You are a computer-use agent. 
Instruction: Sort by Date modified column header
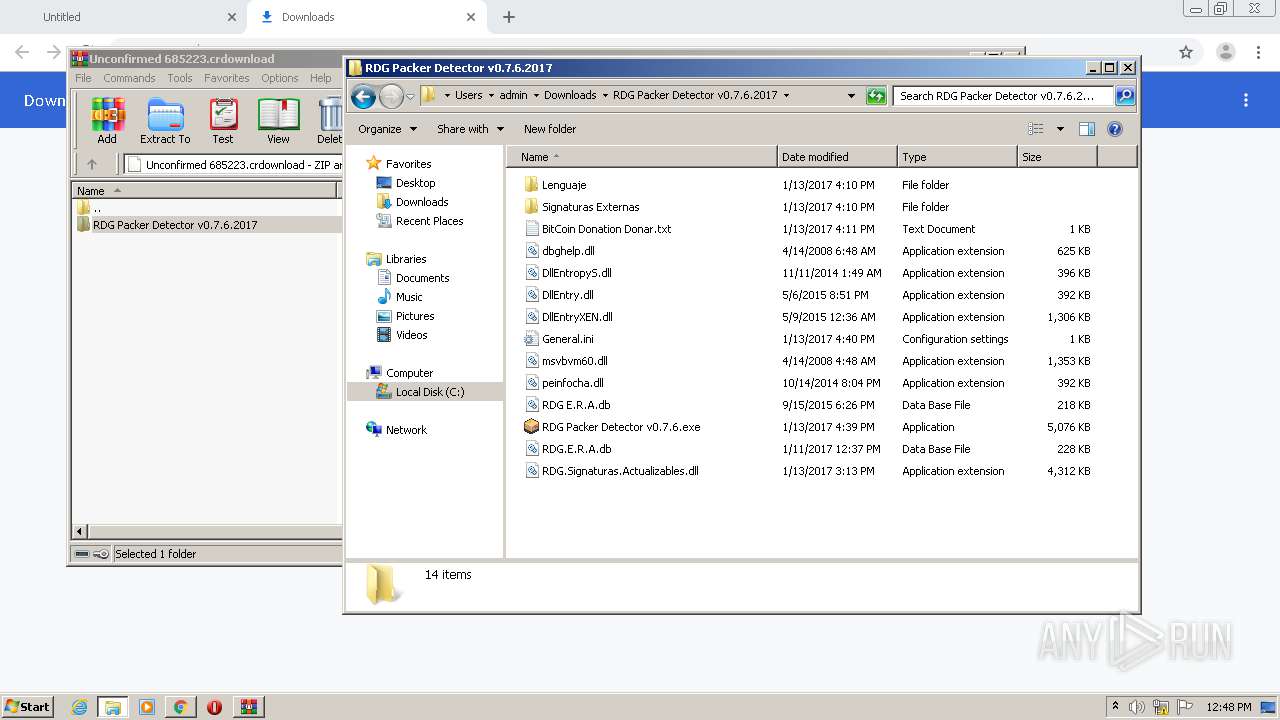pyautogui.click(x=837, y=157)
